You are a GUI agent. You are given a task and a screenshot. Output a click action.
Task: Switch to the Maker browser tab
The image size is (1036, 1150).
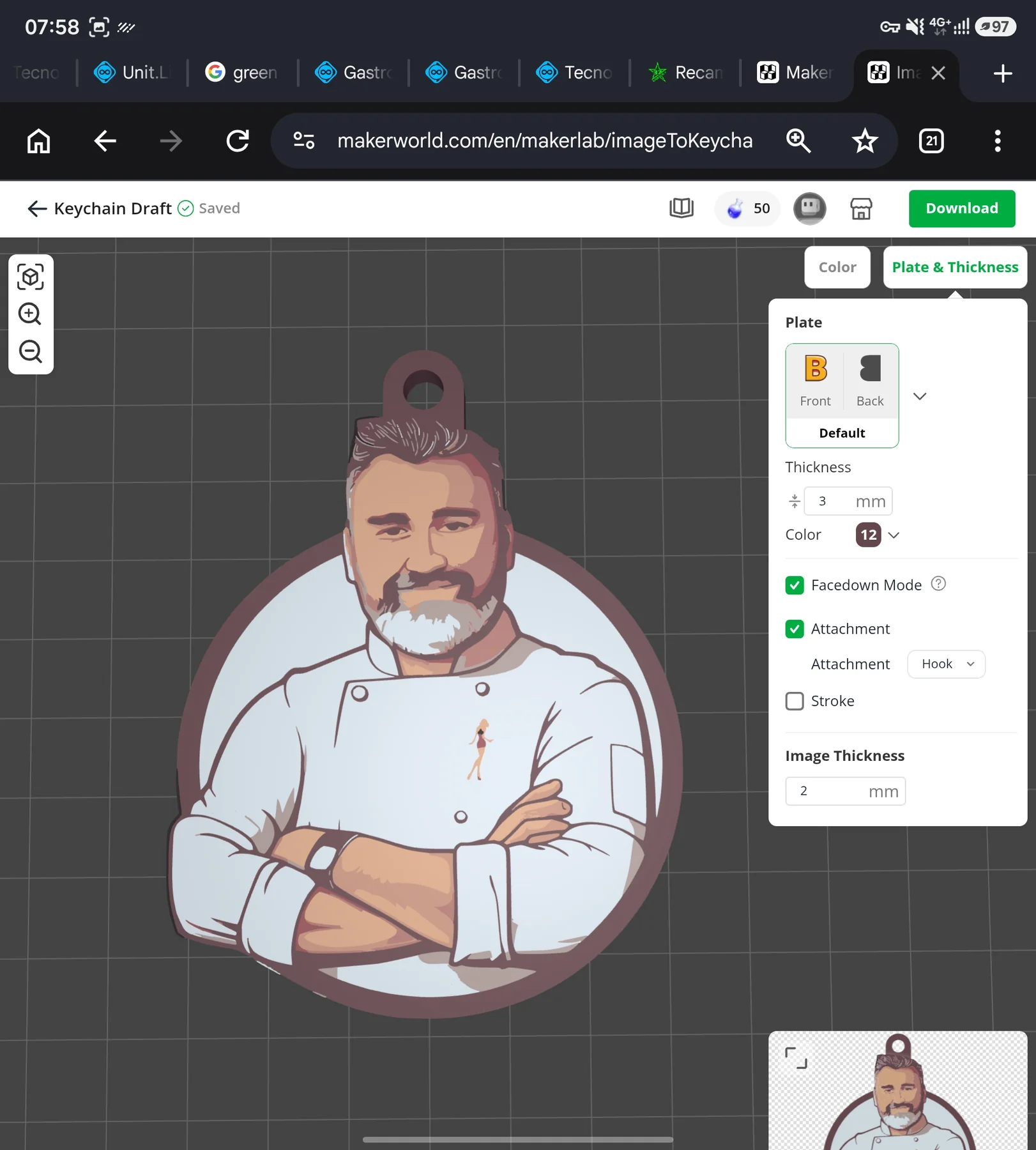coord(795,73)
